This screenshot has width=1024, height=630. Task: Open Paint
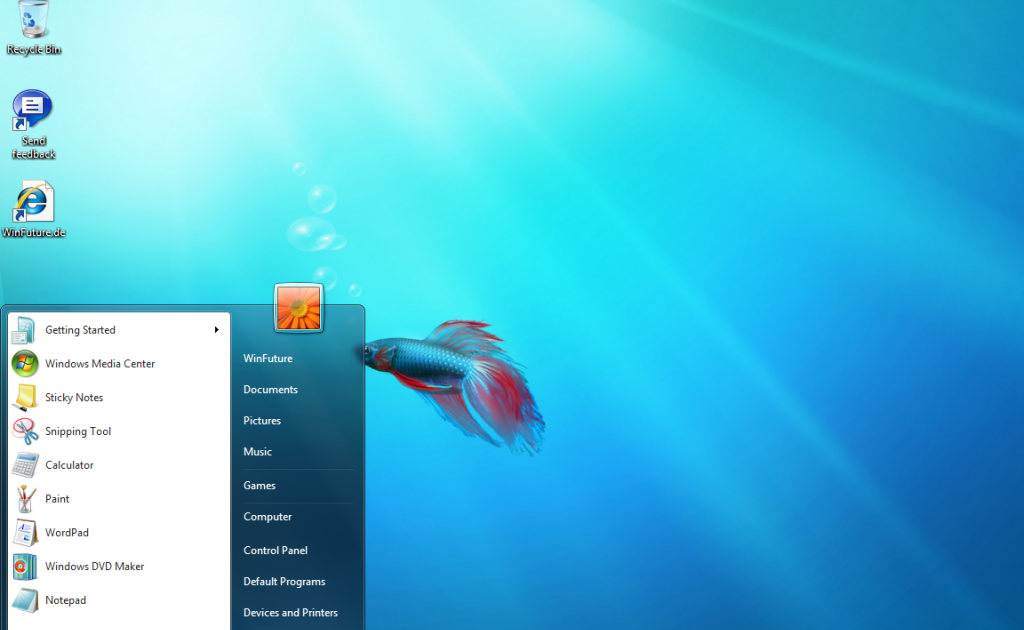[x=57, y=498]
